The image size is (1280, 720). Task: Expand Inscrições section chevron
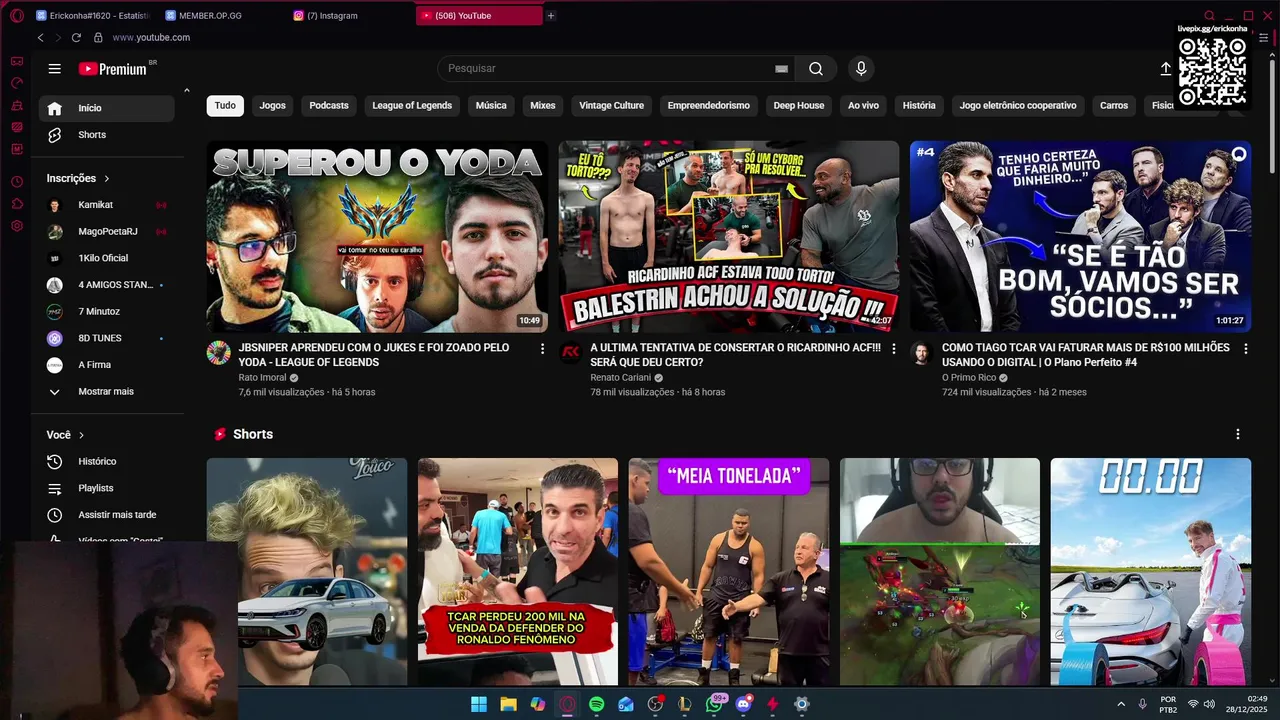click(x=107, y=179)
